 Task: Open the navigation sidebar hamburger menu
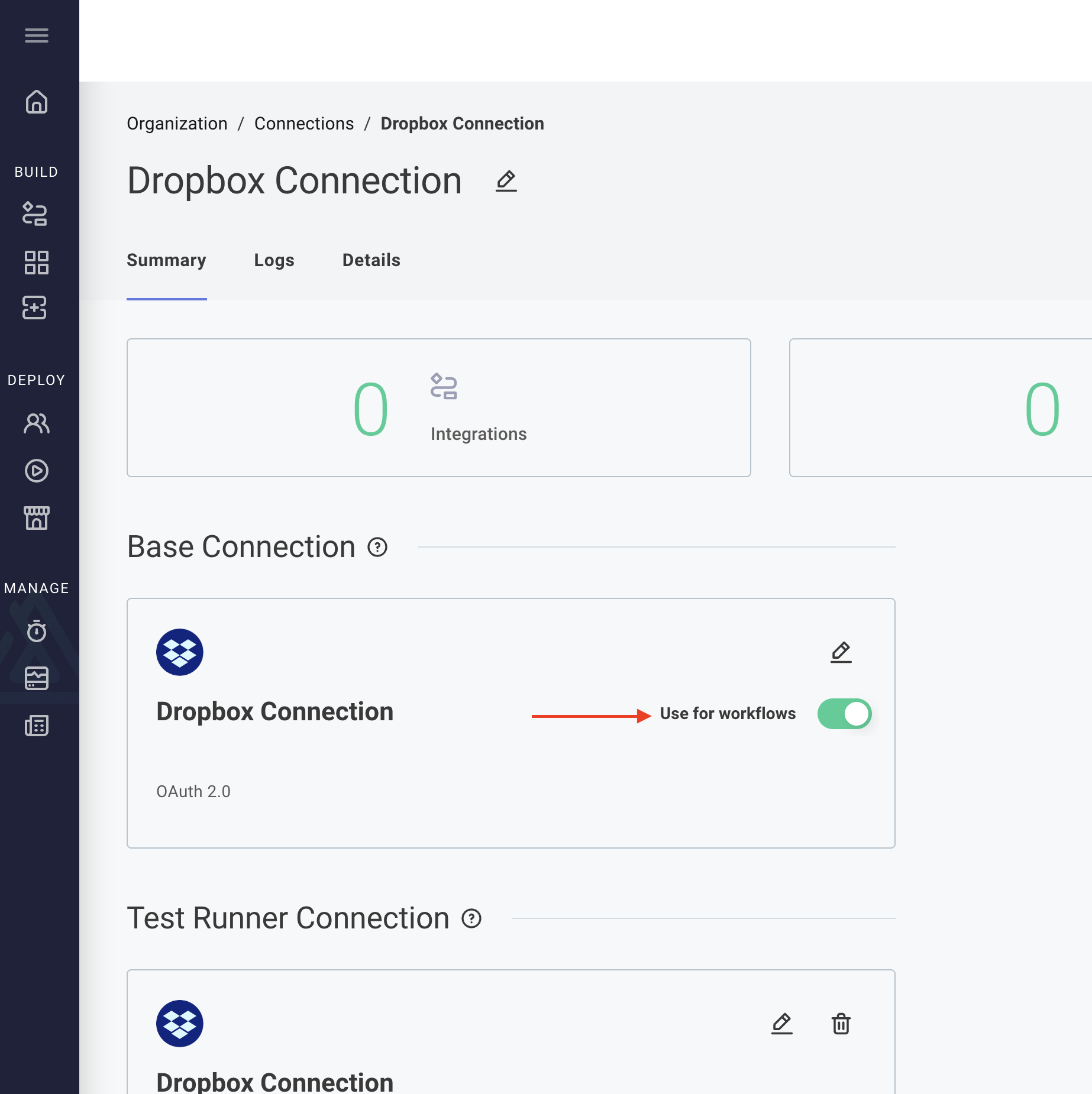(37, 36)
